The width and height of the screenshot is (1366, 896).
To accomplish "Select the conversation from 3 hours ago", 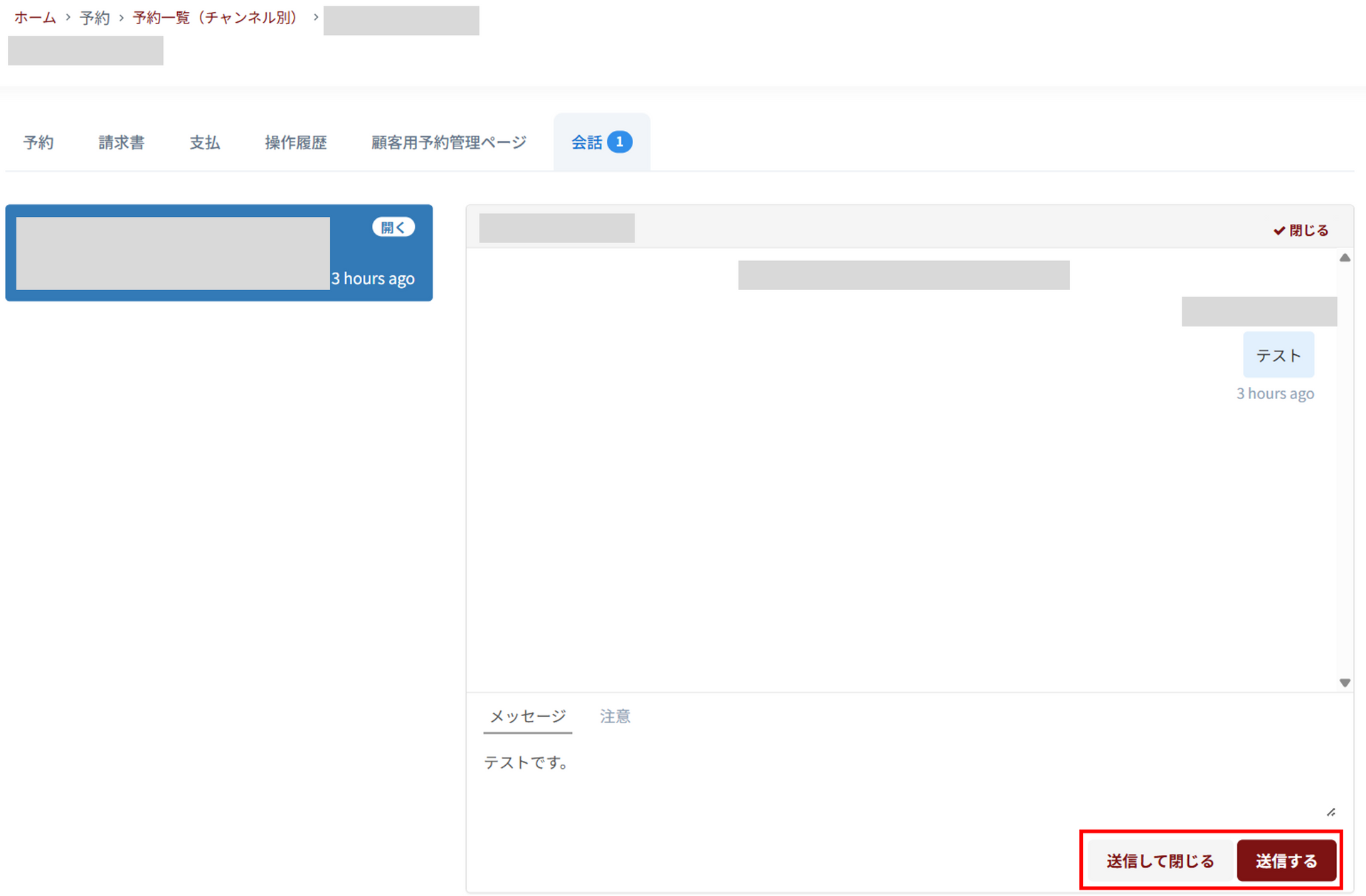I will click(218, 253).
